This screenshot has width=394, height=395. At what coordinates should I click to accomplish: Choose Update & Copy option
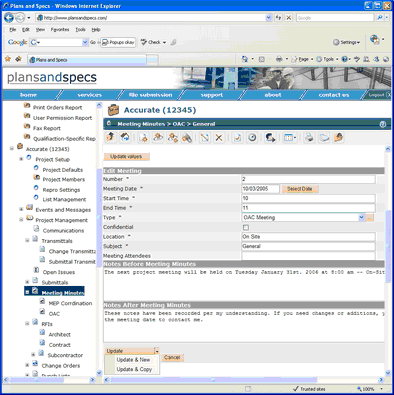(x=134, y=369)
